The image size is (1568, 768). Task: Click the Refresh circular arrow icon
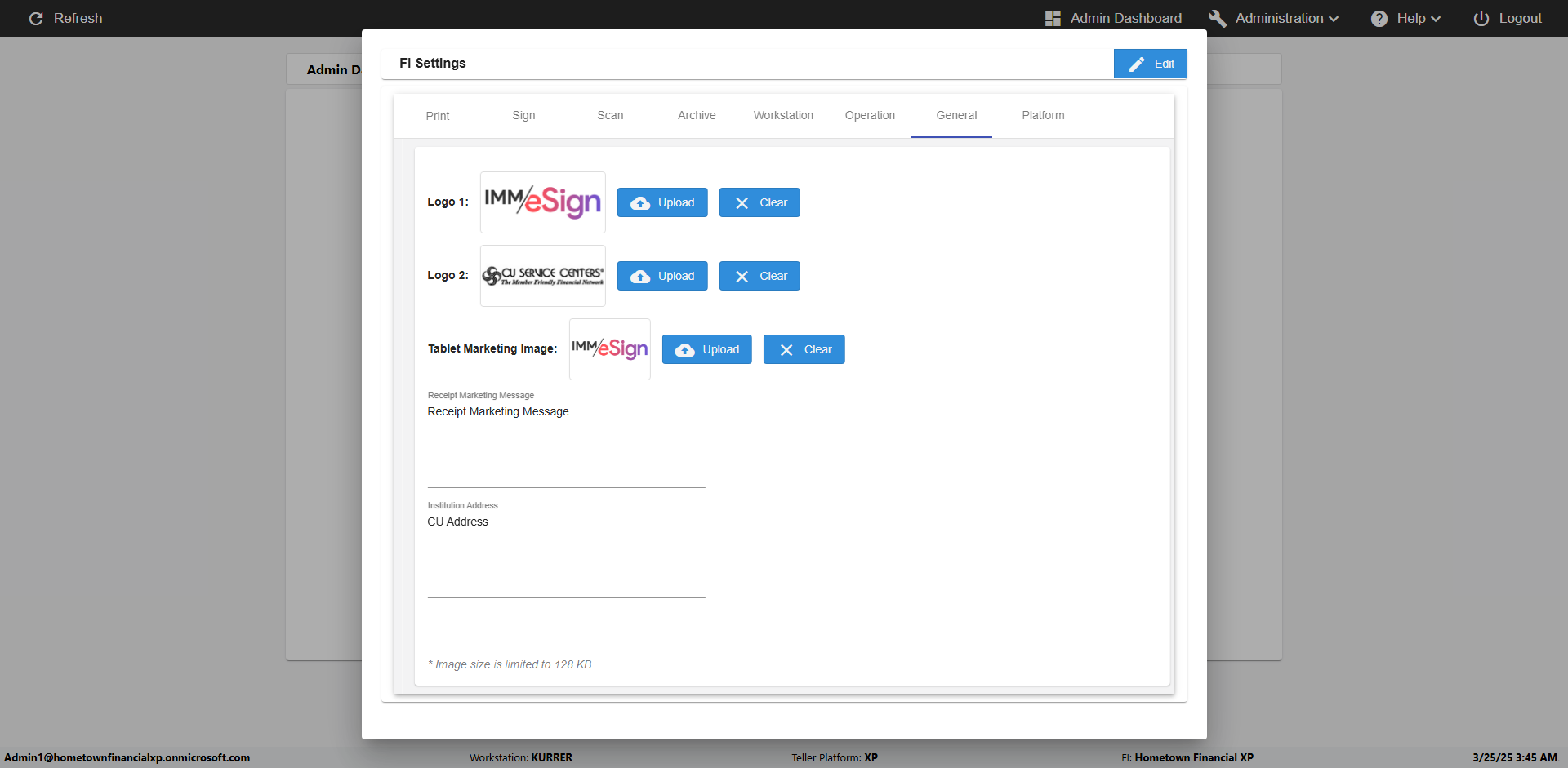tap(36, 19)
